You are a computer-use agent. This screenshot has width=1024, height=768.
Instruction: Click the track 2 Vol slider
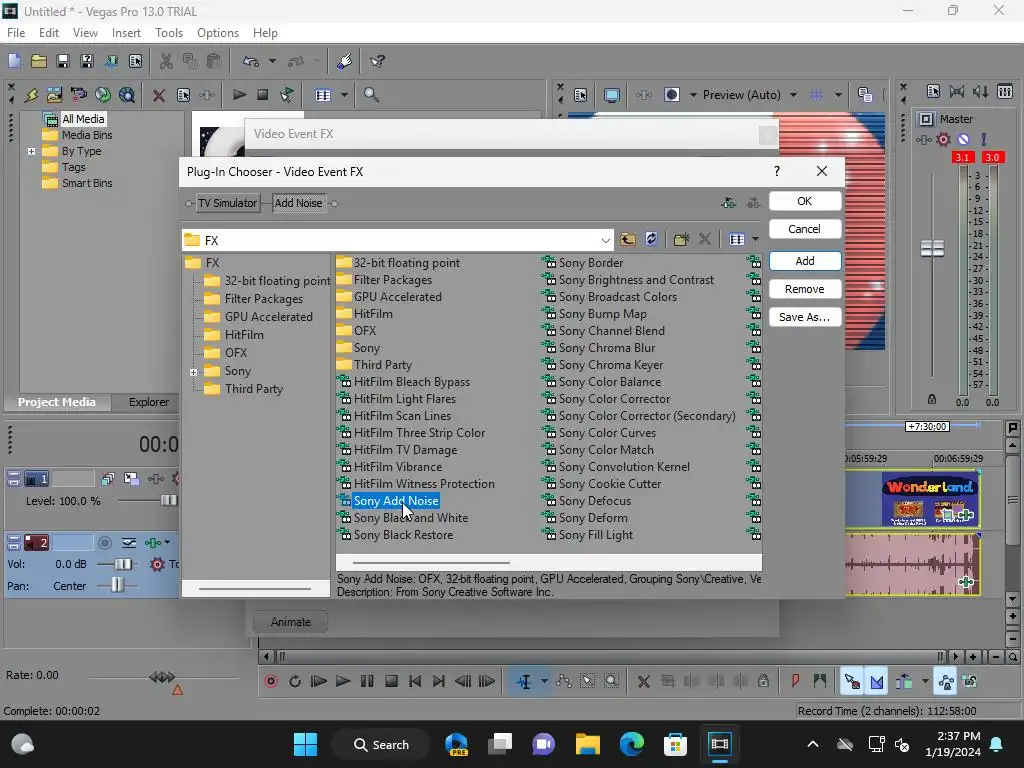[x=123, y=564]
